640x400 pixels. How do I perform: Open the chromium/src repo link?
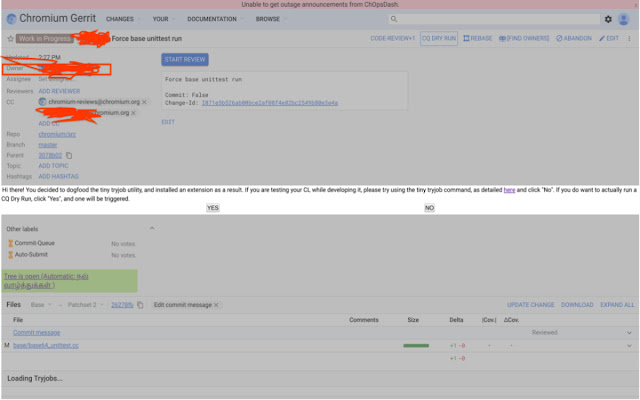point(57,134)
